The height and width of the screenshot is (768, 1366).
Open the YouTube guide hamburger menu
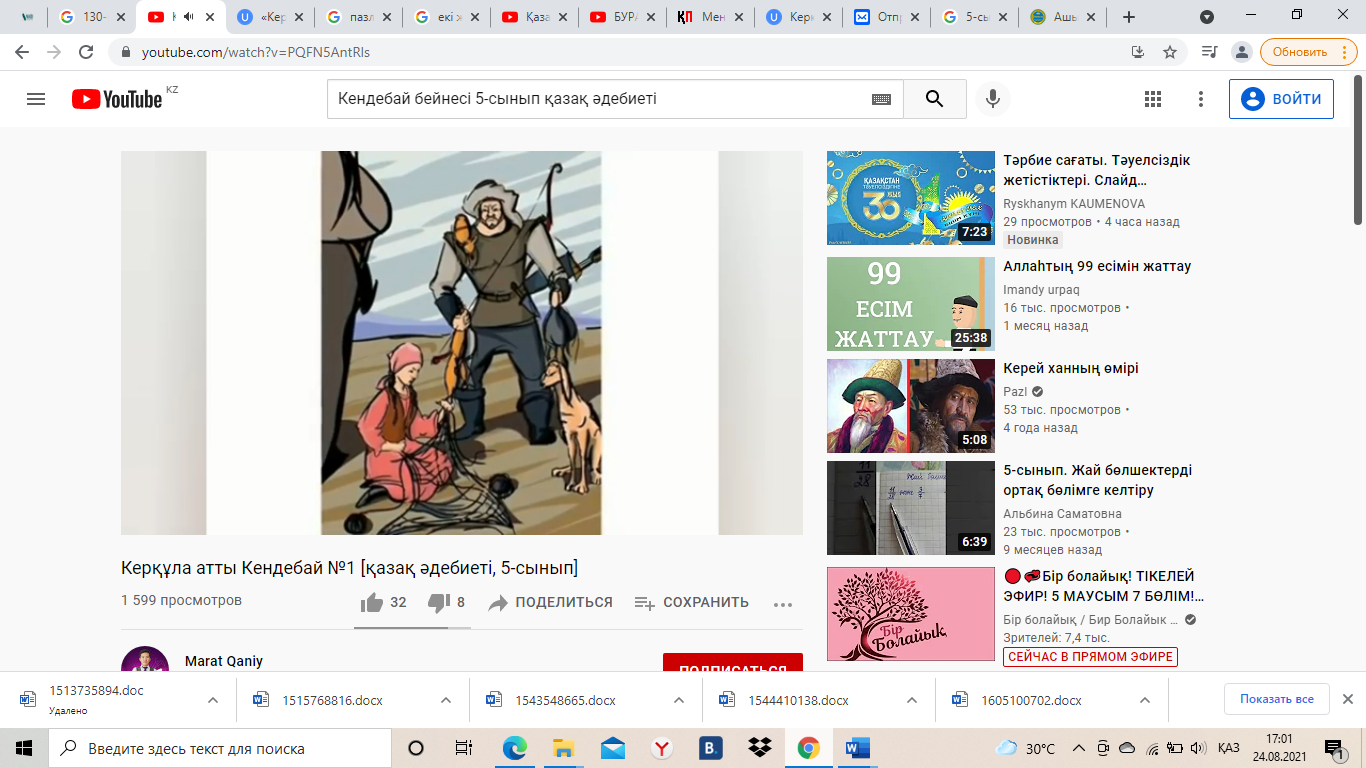pyautogui.click(x=36, y=99)
